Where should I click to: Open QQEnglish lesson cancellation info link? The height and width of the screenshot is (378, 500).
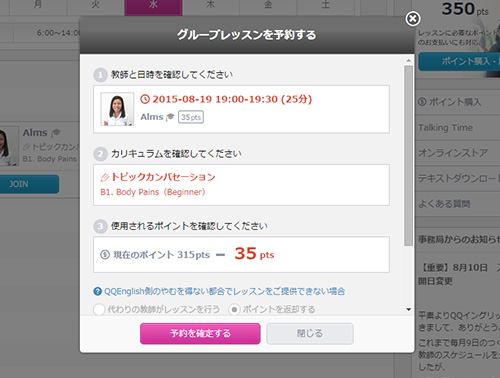pos(224,291)
